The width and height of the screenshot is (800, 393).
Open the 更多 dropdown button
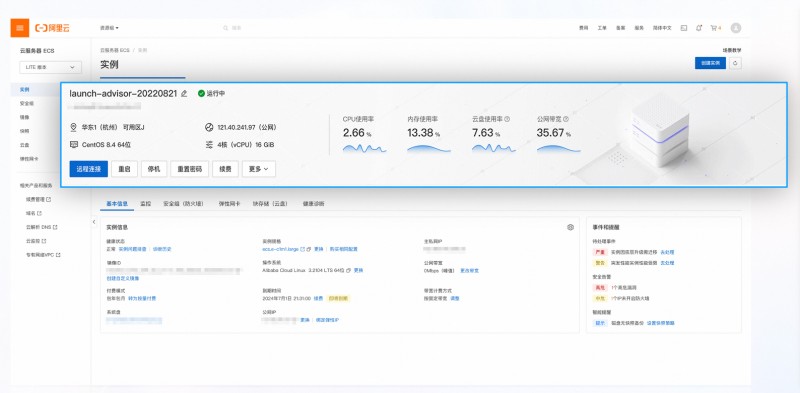tap(259, 169)
